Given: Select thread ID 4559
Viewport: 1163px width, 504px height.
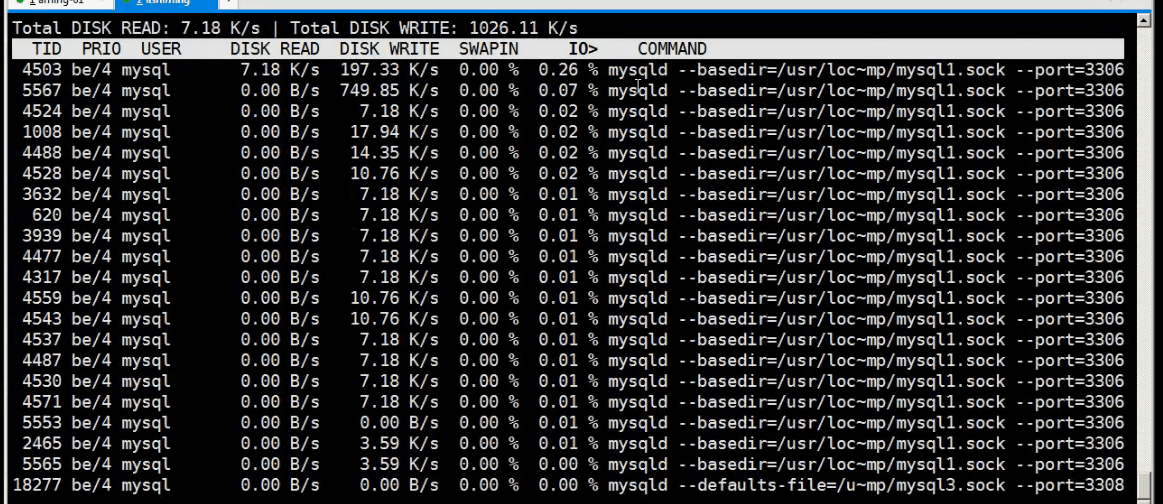Looking at the screenshot, I should point(42,298).
